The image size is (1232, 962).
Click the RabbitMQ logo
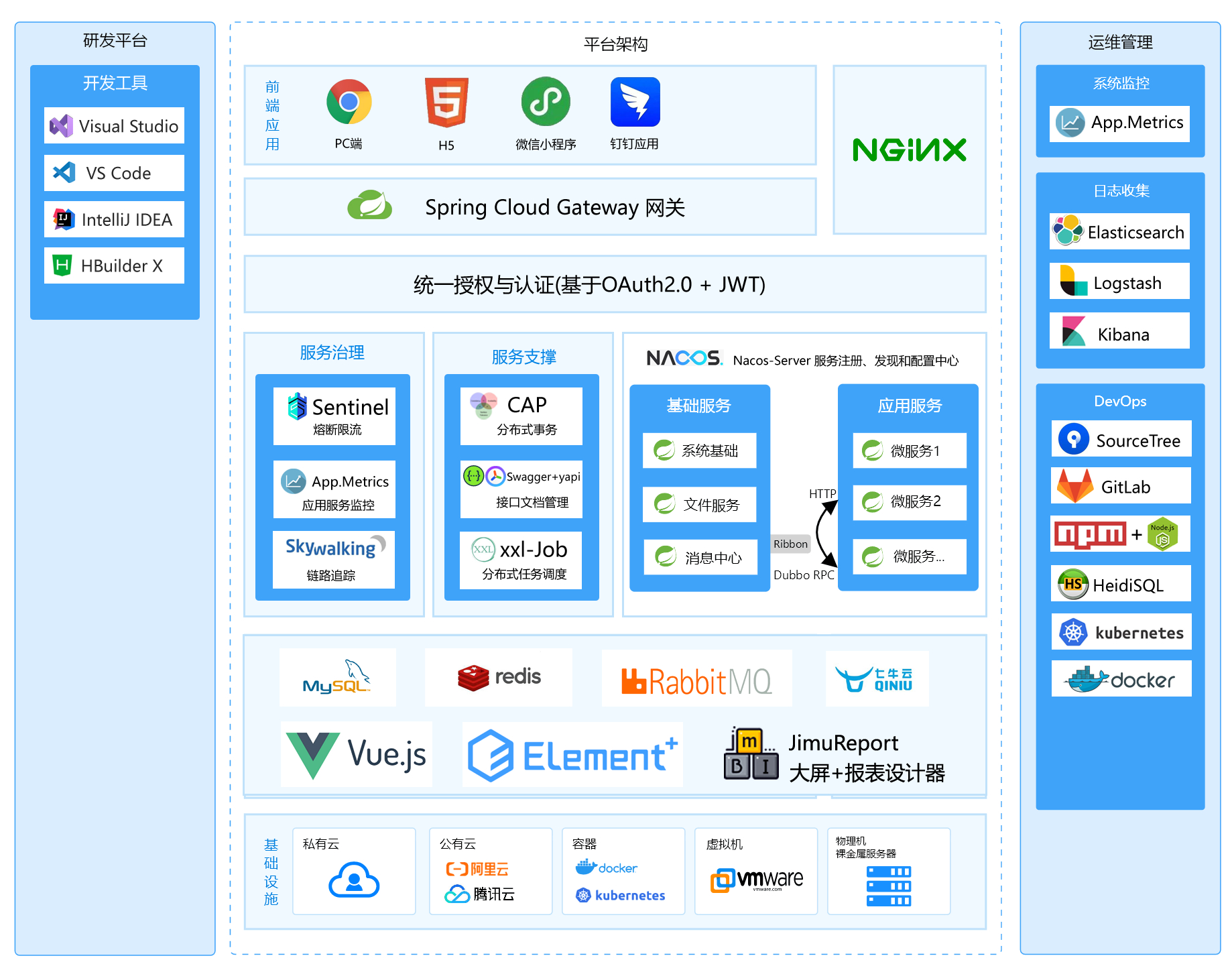[x=696, y=679]
